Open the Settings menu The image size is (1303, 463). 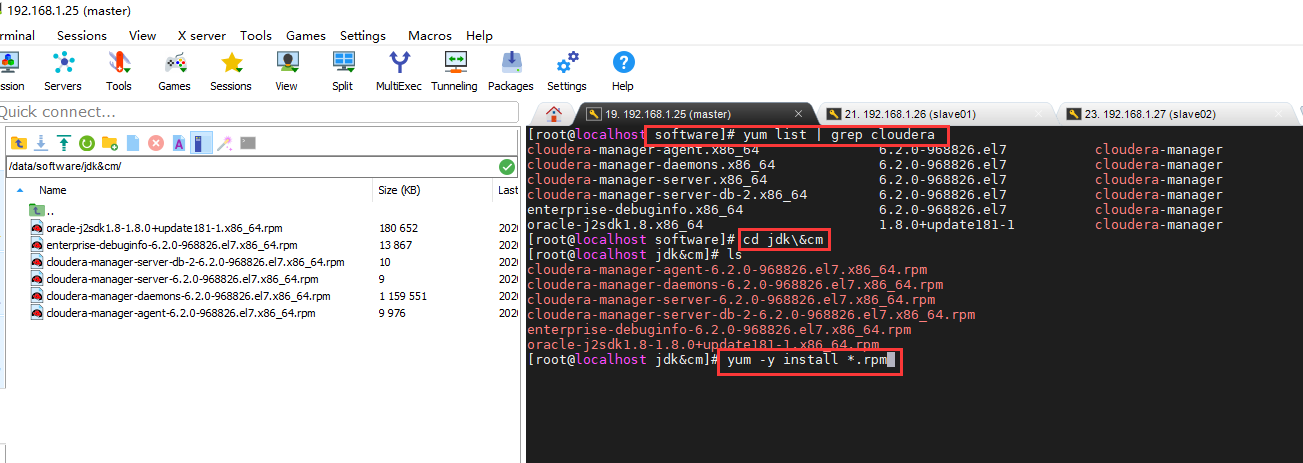(x=363, y=35)
